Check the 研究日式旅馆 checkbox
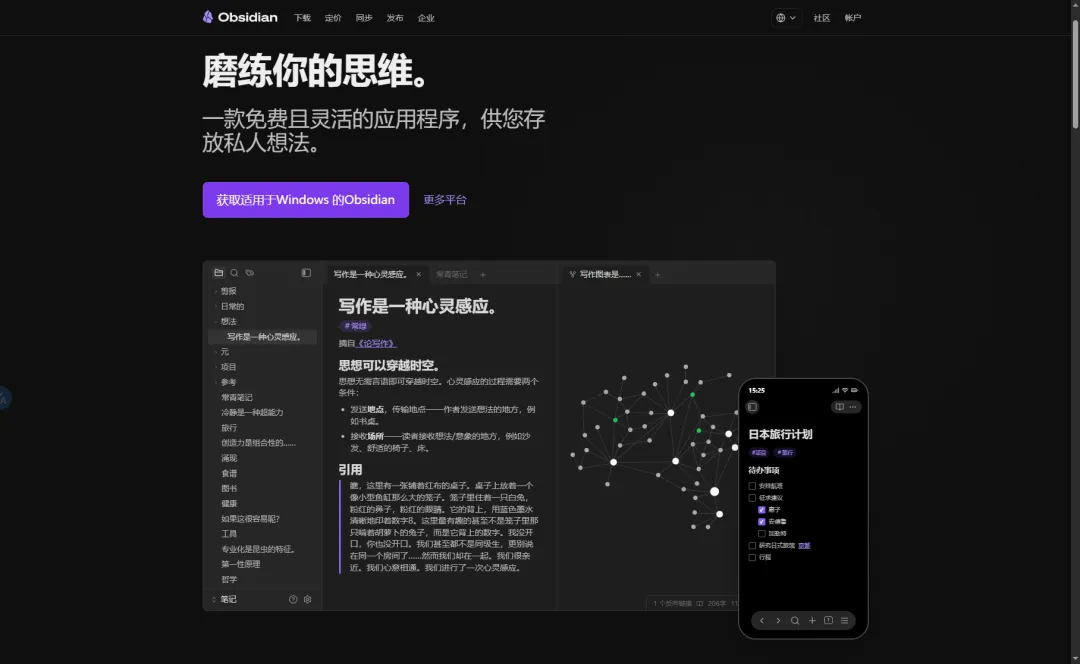Viewport: 1080px width, 664px height. 752,546
